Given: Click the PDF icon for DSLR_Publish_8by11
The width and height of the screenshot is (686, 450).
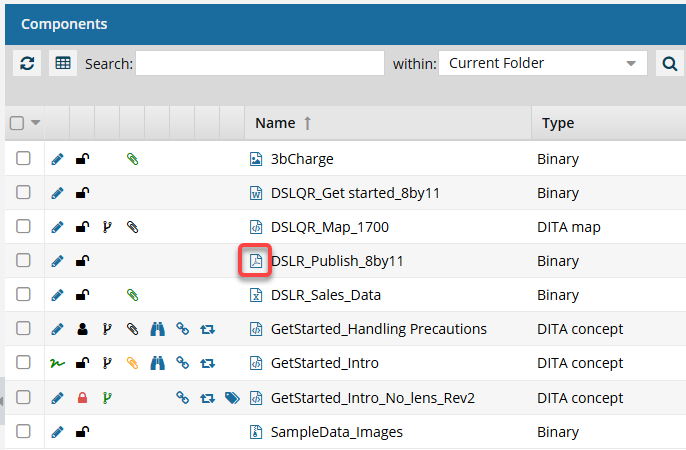Looking at the screenshot, I should [x=255, y=262].
